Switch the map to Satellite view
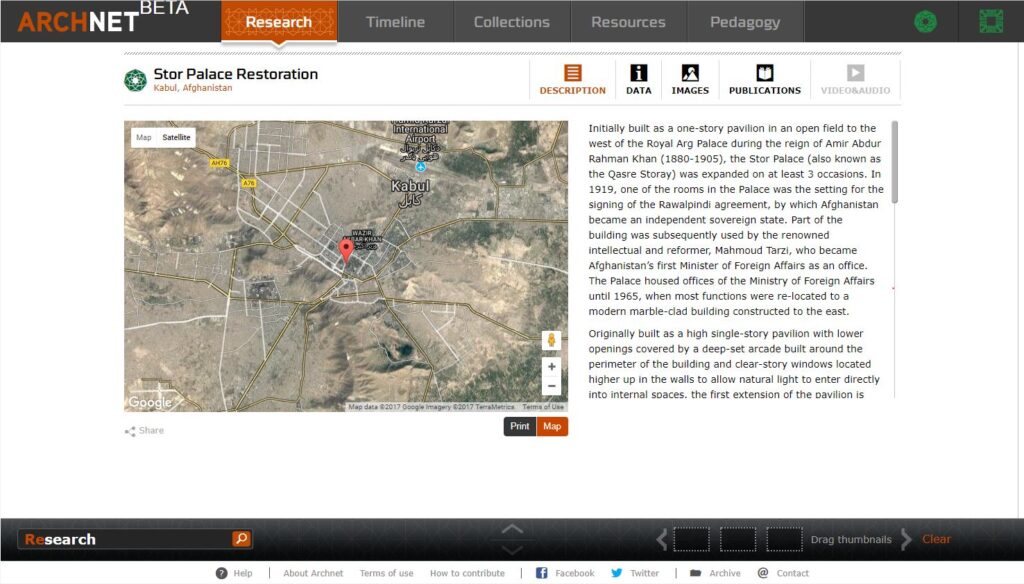The width and height of the screenshot is (1024, 584). (x=176, y=137)
